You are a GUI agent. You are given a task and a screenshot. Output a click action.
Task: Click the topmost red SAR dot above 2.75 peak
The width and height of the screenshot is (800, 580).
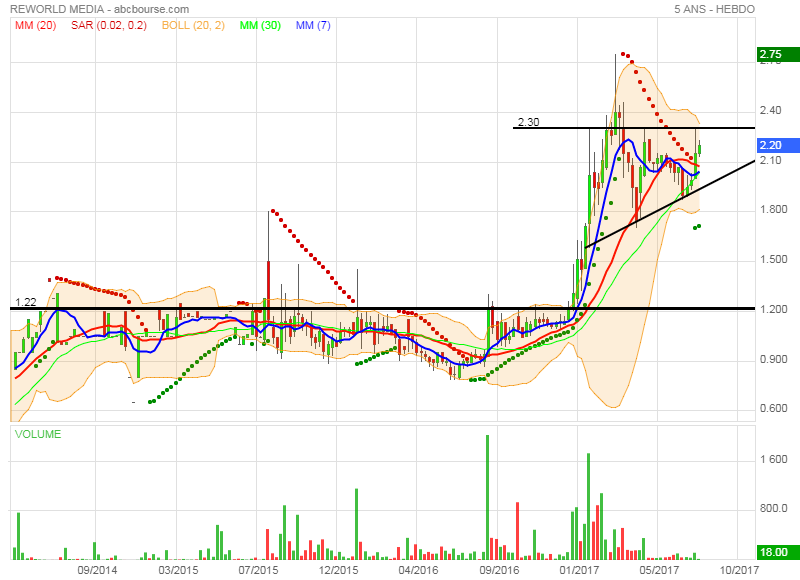point(623,54)
